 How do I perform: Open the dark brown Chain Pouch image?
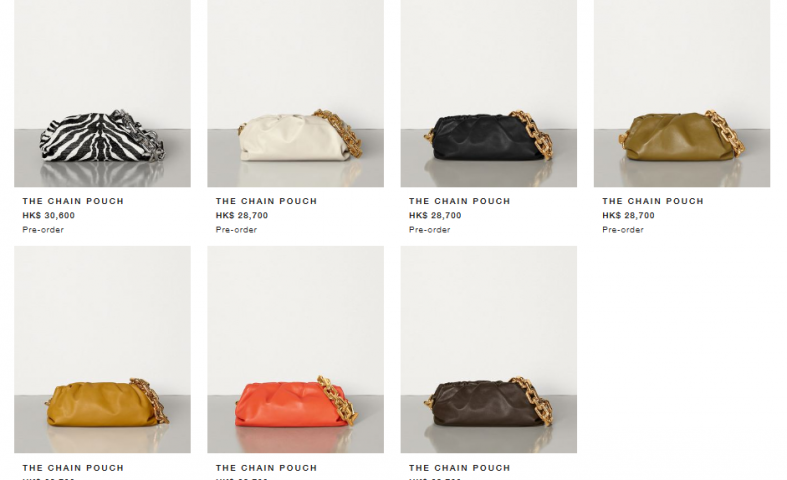[489, 349]
